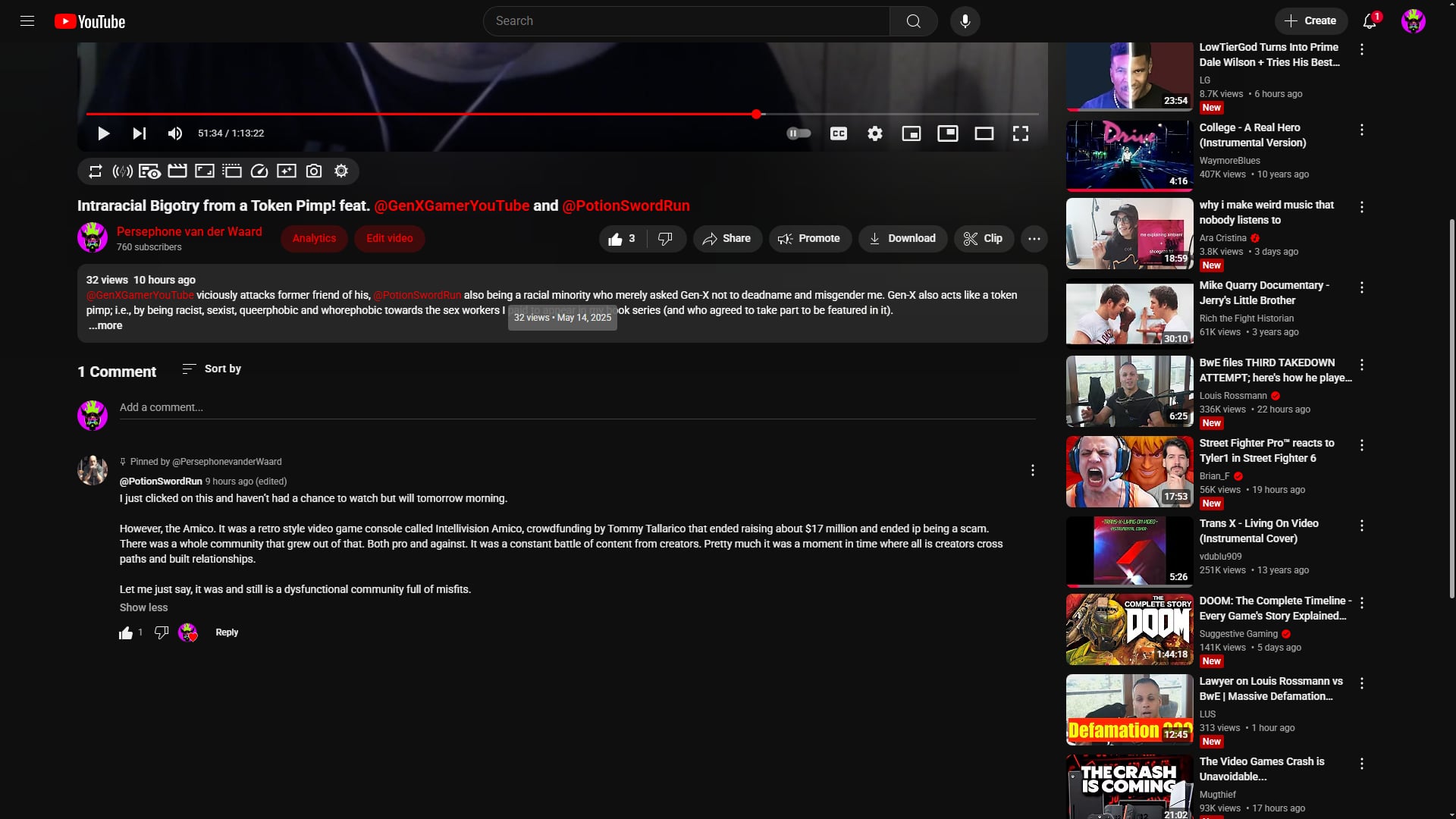The width and height of the screenshot is (1456, 819).
Task: Click the Download button
Action: click(902, 239)
